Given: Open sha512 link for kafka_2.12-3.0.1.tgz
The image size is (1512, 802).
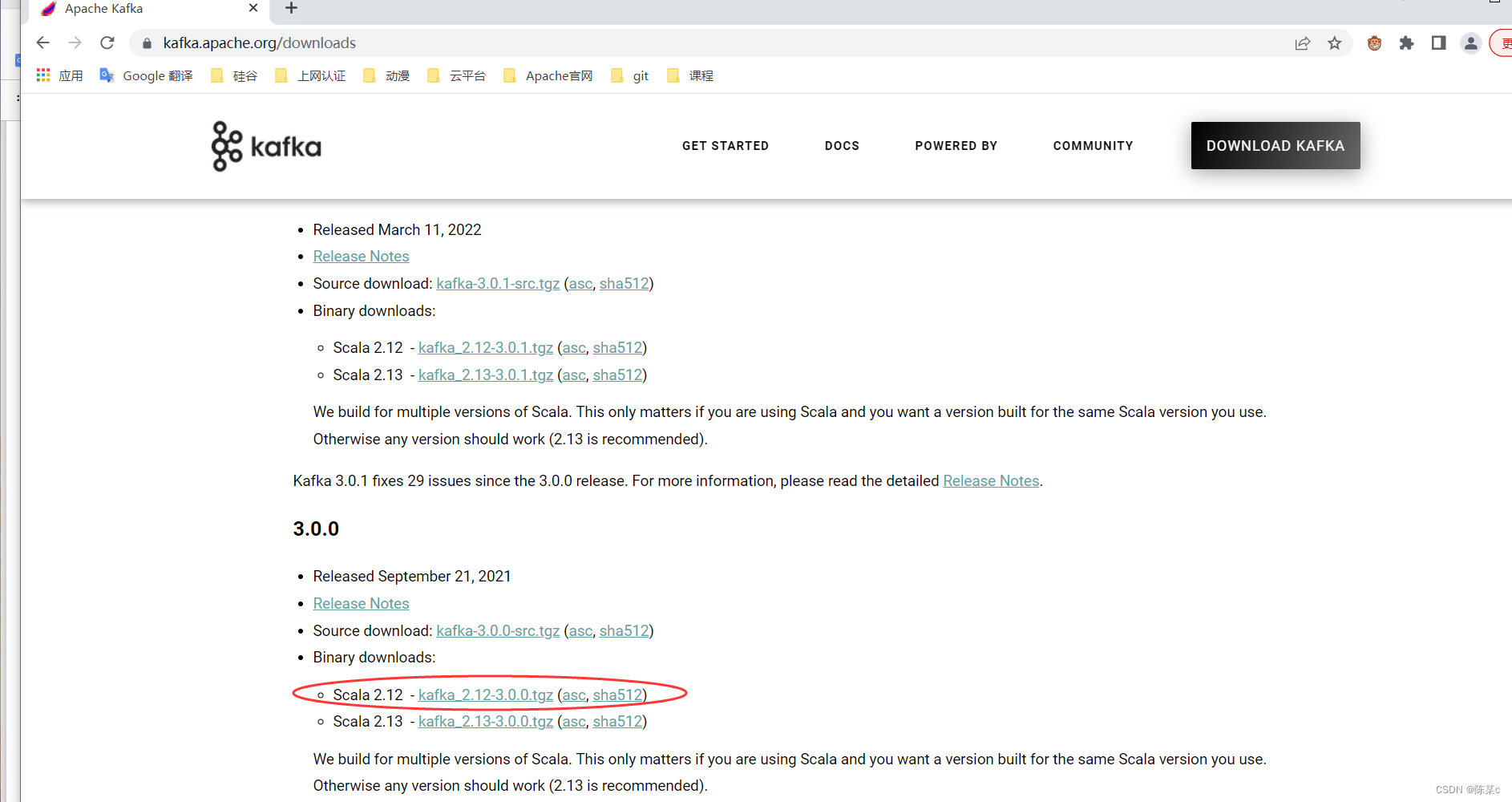Looking at the screenshot, I should tap(617, 348).
